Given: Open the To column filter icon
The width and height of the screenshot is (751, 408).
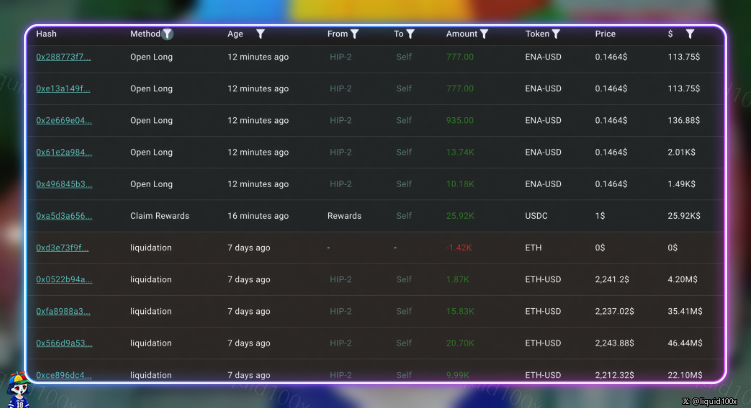Looking at the screenshot, I should pyautogui.click(x=410, y=34).
